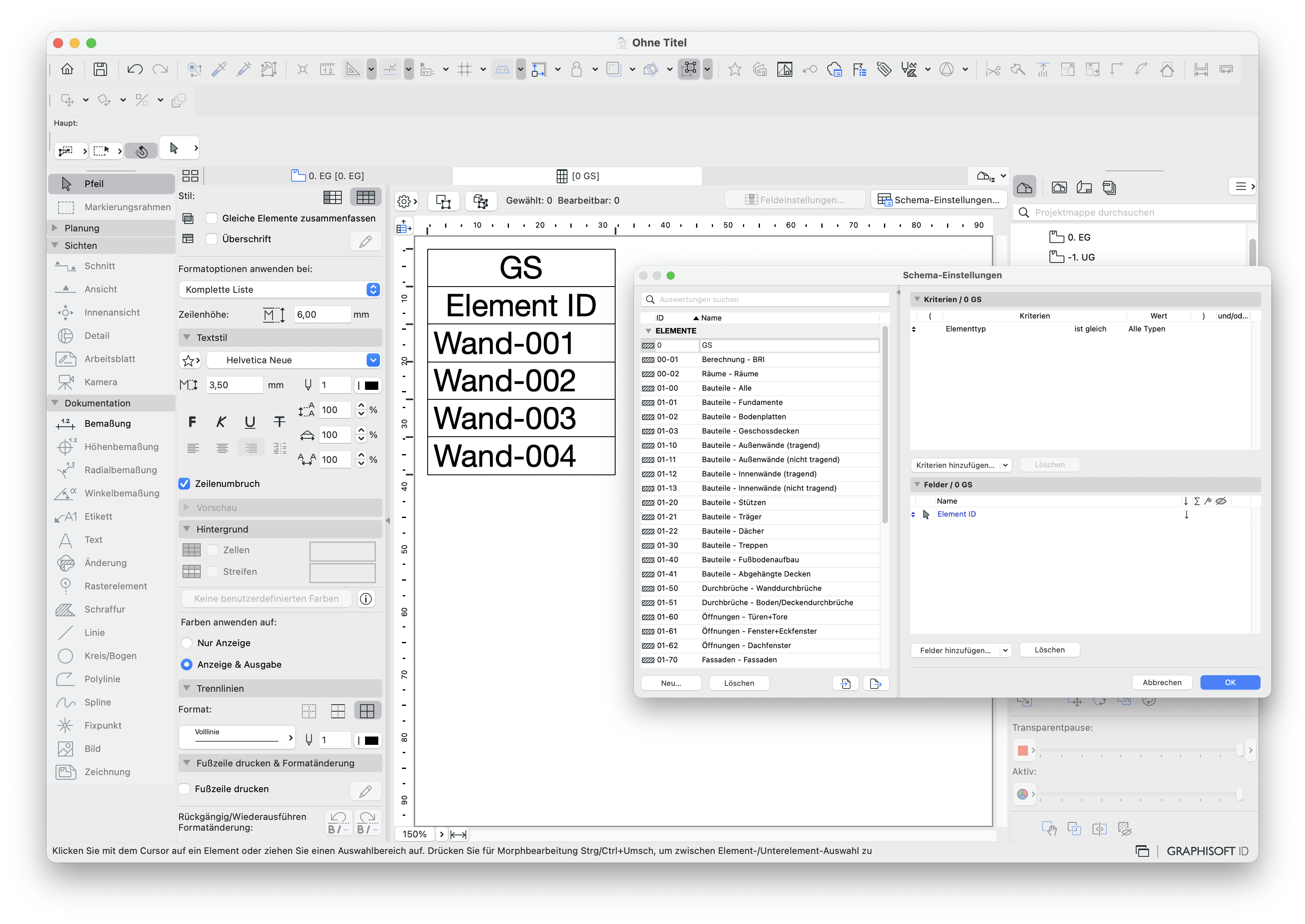Click Löschen below the Felder list

(1049, 650)
